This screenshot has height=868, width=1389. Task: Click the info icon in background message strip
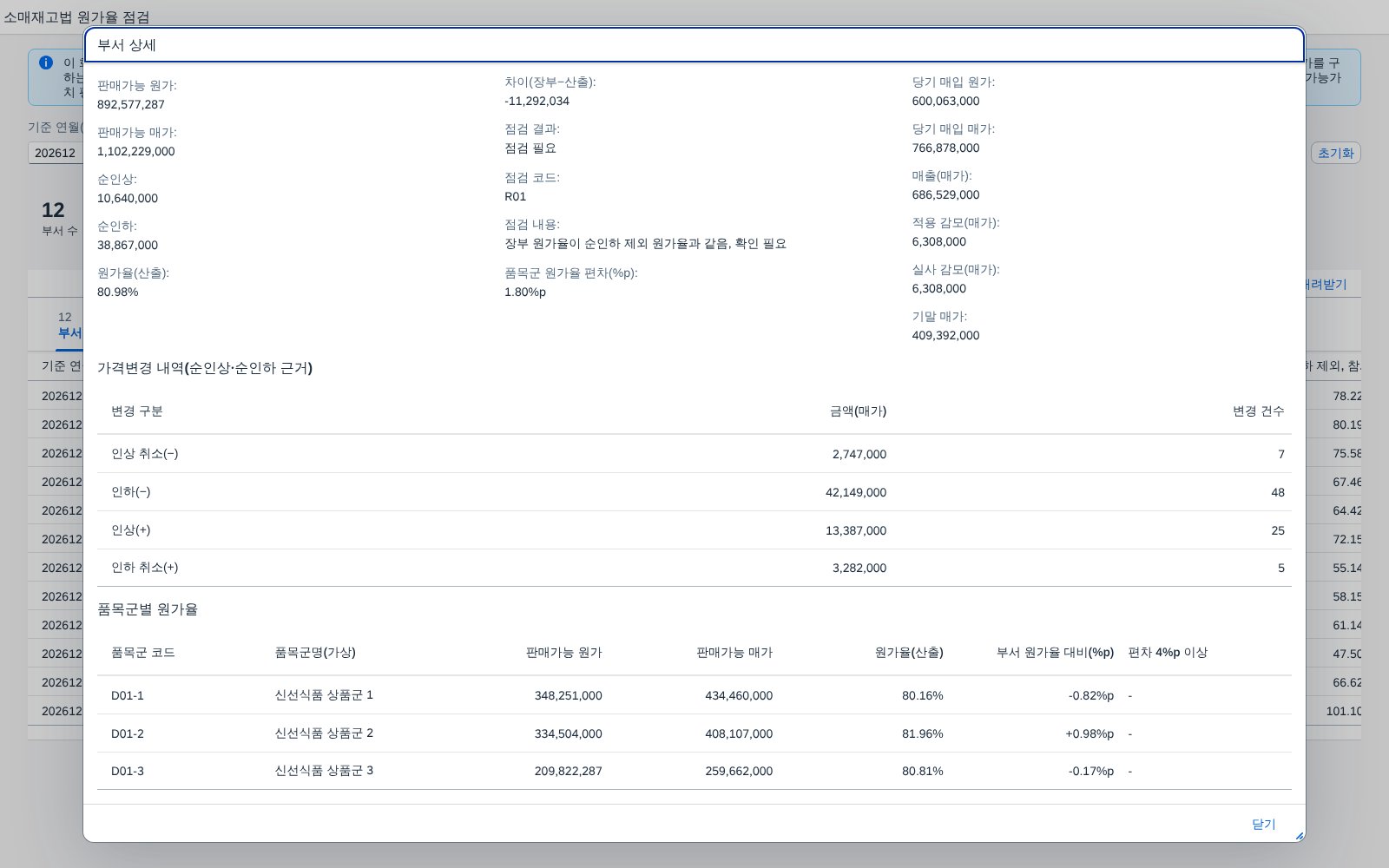pos(46,62)
